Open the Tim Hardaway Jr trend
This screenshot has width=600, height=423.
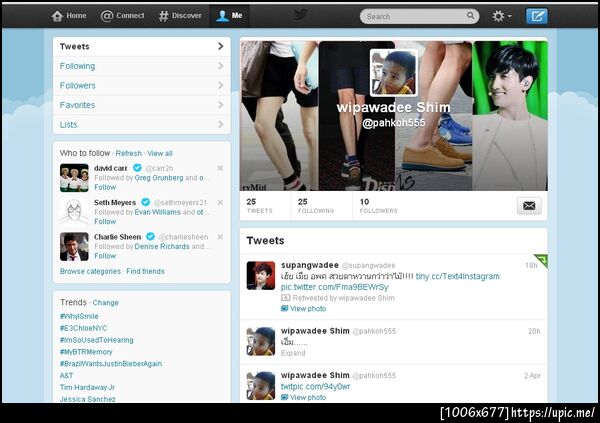pos(87,388)
